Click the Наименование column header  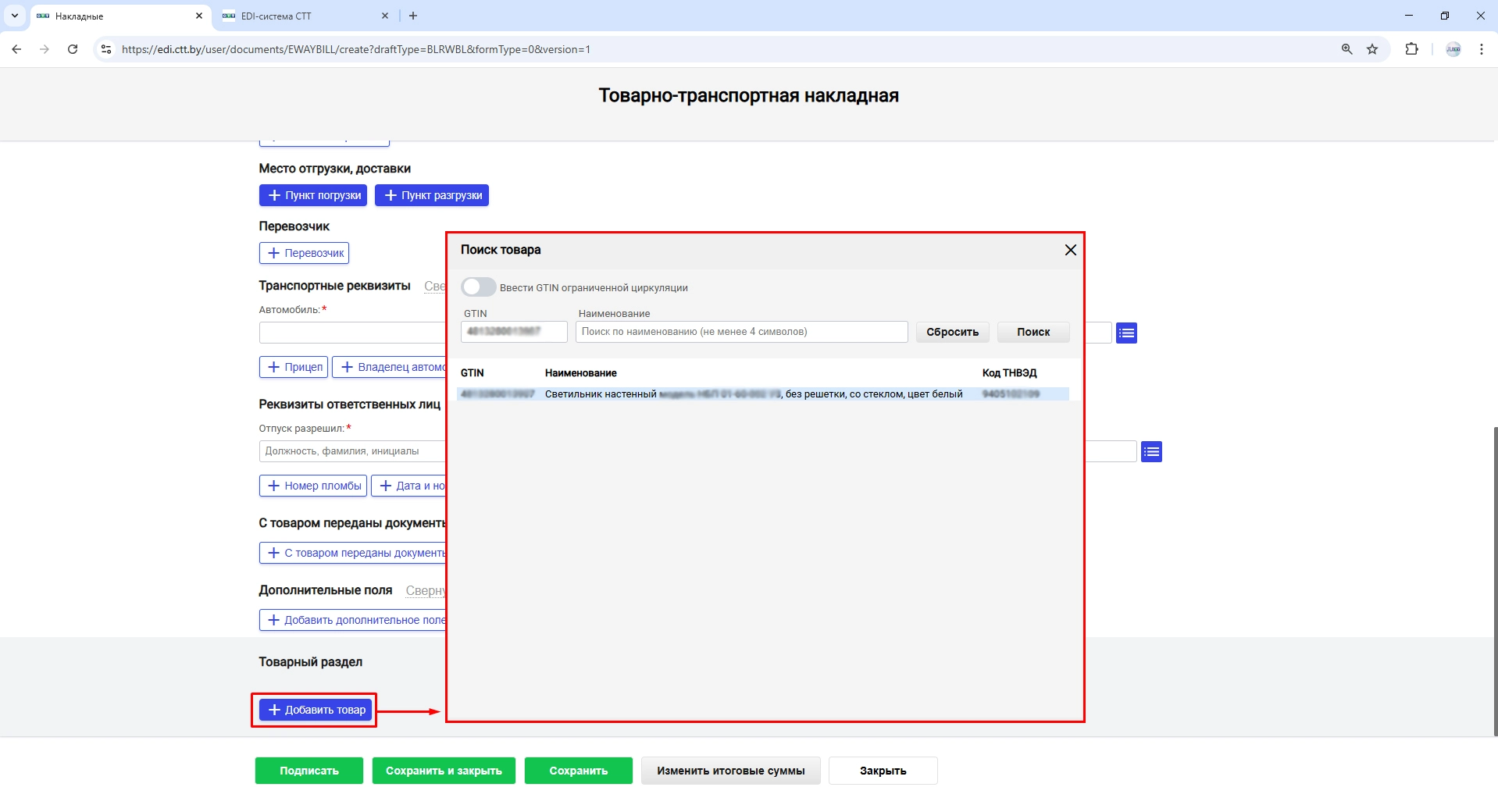tap(580, 373)
